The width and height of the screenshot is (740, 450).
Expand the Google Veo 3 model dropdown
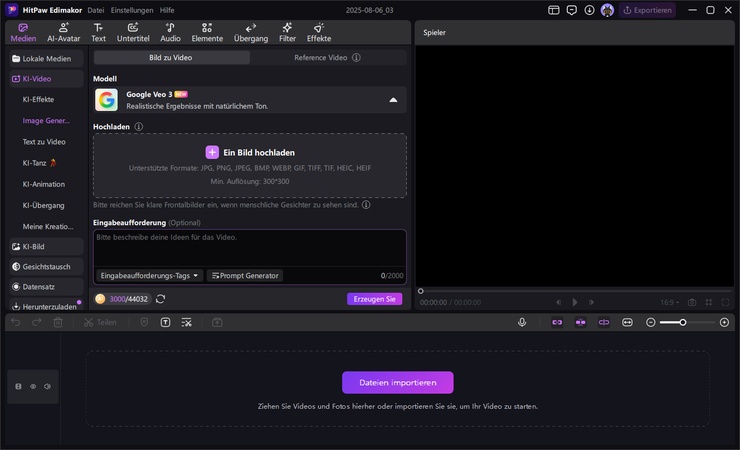250,100
